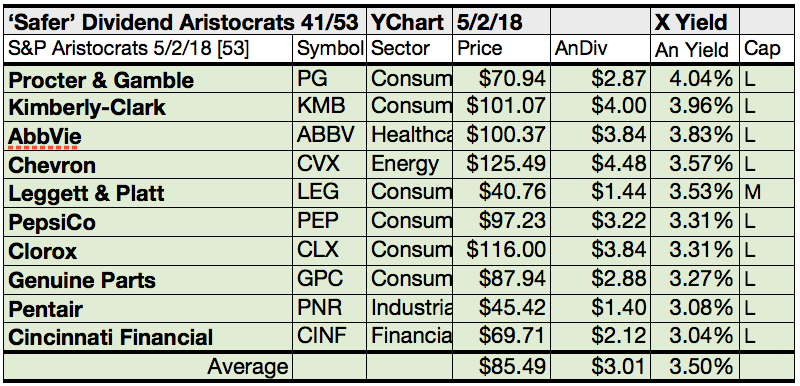Select the Sector column header cell
800x386 pixels.
point(409,49)
